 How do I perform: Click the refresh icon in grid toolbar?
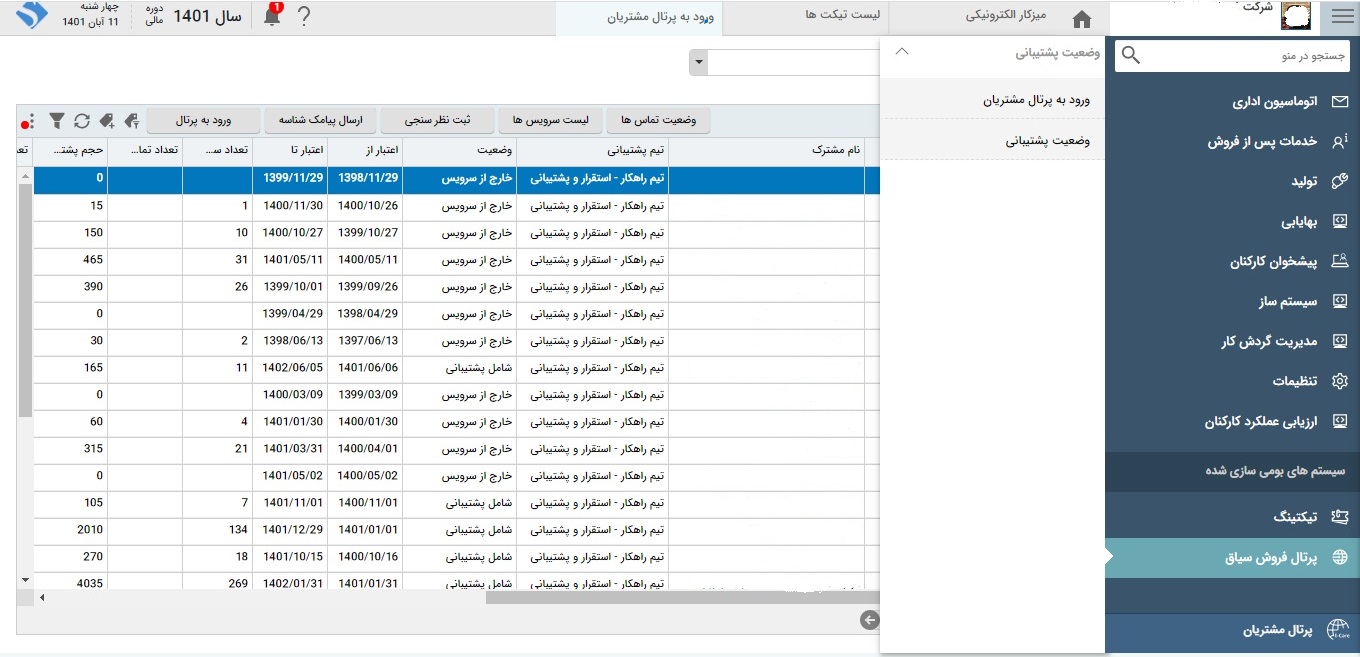tap(82, 121)
